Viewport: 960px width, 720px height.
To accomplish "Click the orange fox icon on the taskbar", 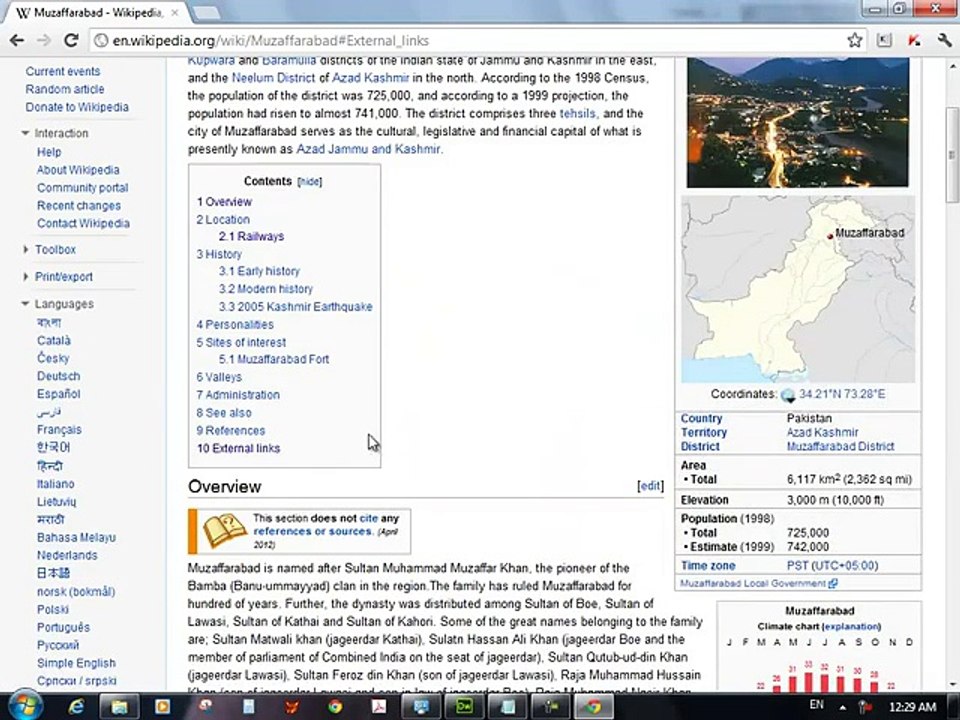I will point(292,707).
